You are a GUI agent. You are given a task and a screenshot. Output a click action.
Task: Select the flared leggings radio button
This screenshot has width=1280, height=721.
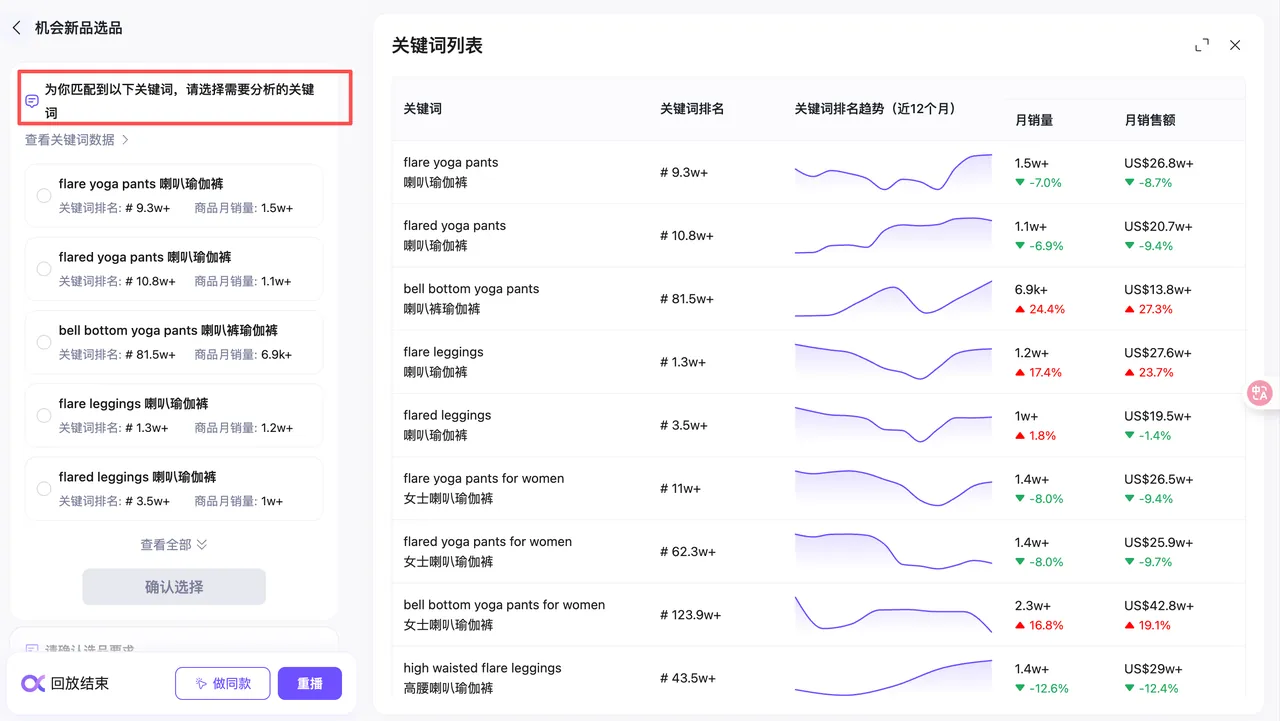(x=44, y=489)
